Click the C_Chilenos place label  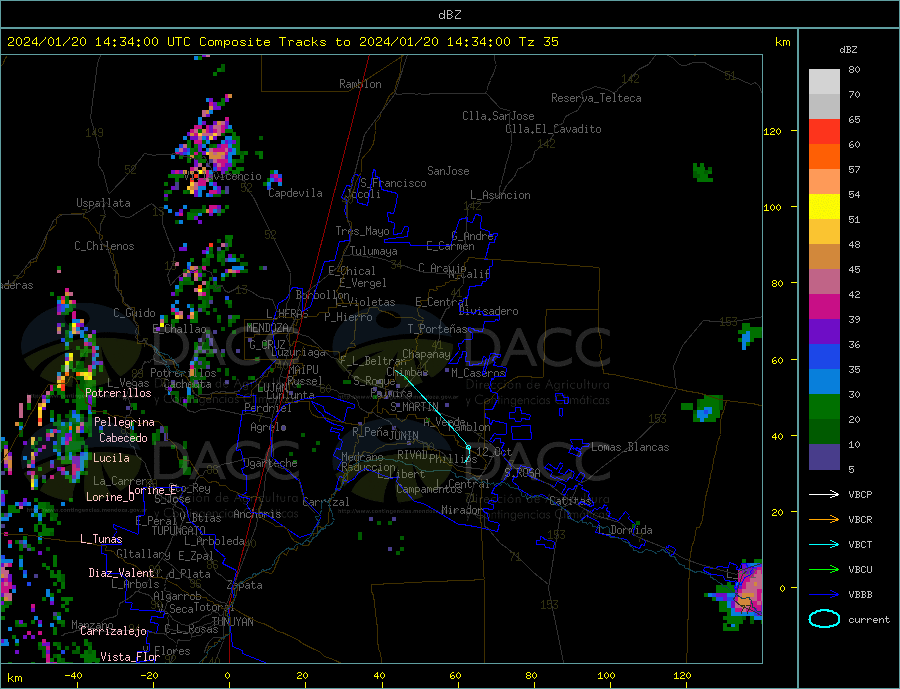point(104,246)
